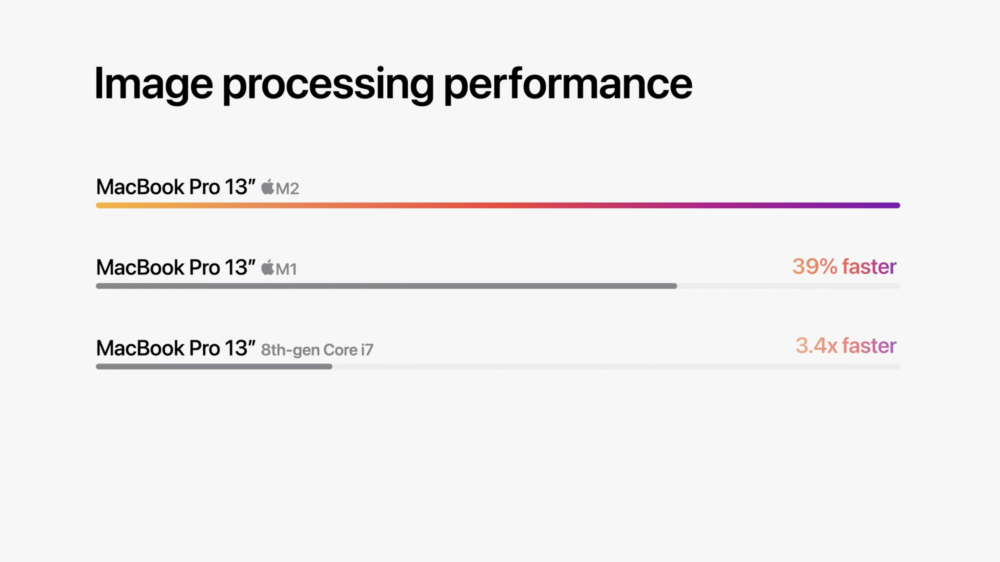Click the filled gray Core i7 bar
The height and width of the screenshot is (562, 1000).
[214, 366]
